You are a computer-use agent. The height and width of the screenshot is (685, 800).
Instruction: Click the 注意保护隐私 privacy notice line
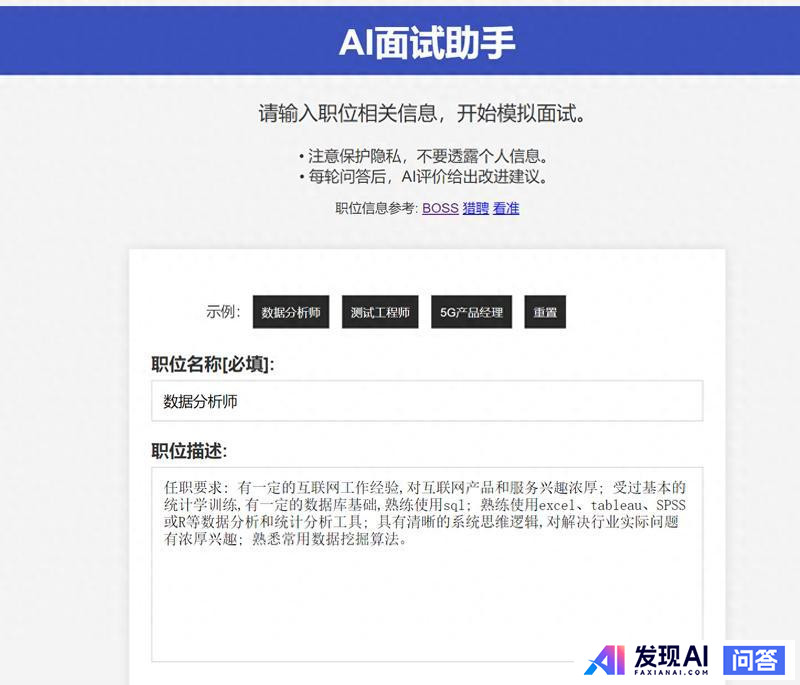click(422, 156)
